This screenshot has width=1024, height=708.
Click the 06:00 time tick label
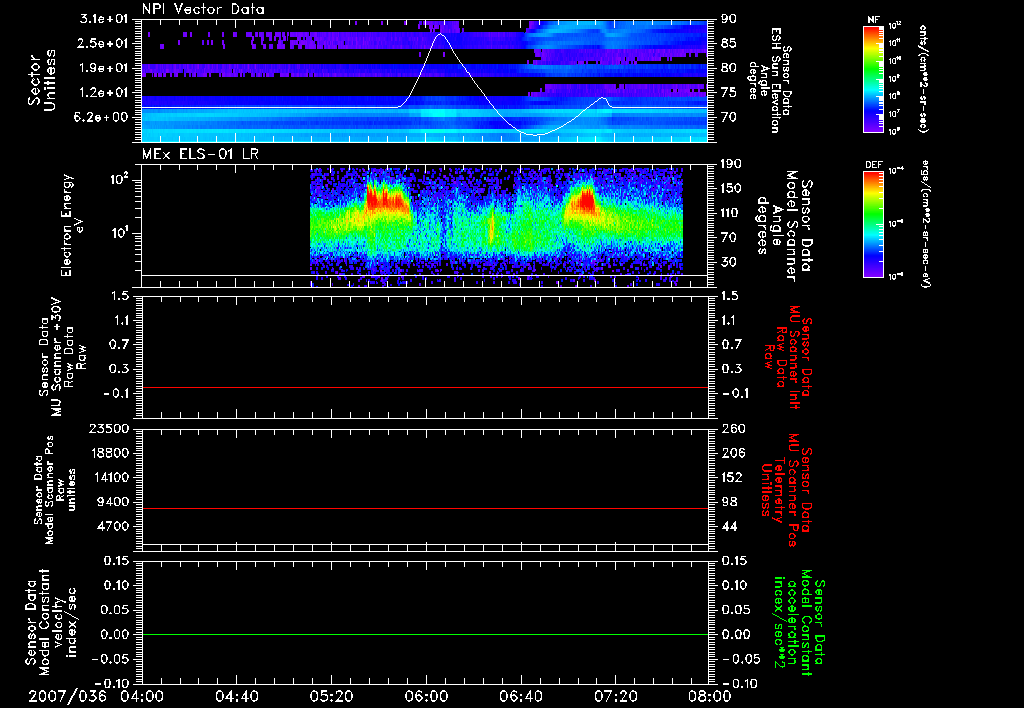(x=426, y=696)
